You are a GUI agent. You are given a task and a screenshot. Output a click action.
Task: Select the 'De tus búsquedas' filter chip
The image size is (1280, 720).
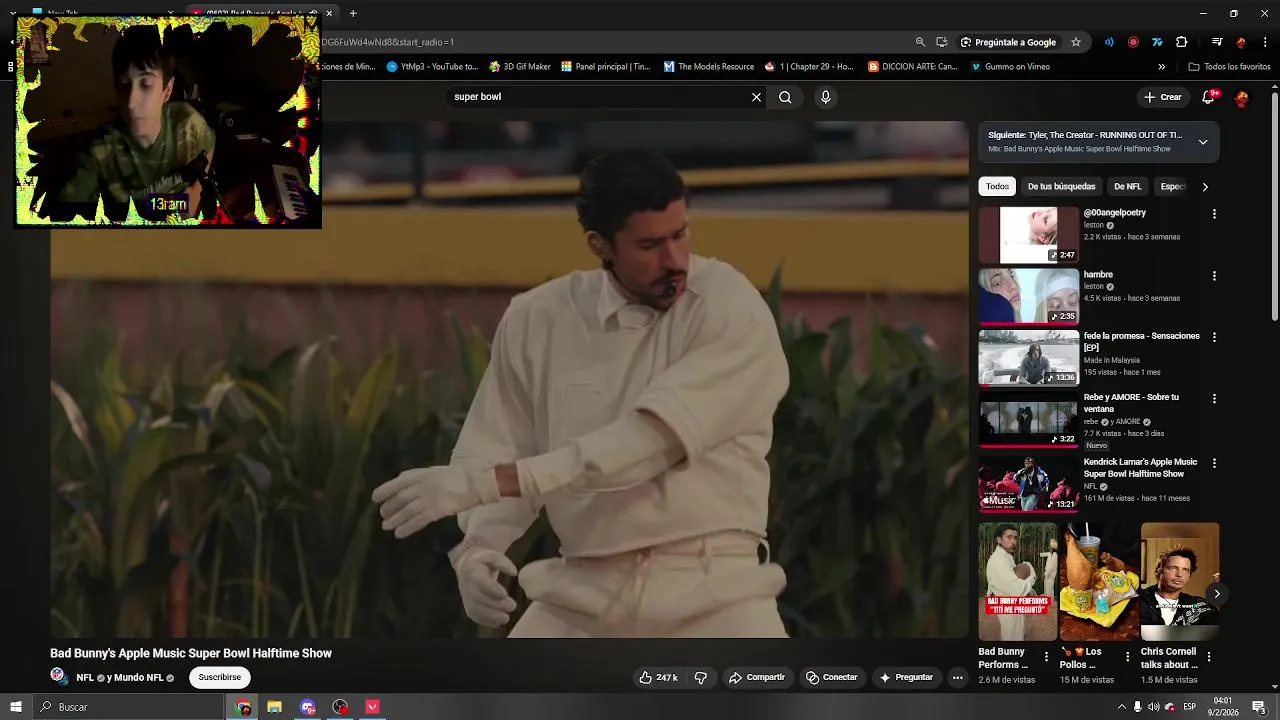point(1061,186)
